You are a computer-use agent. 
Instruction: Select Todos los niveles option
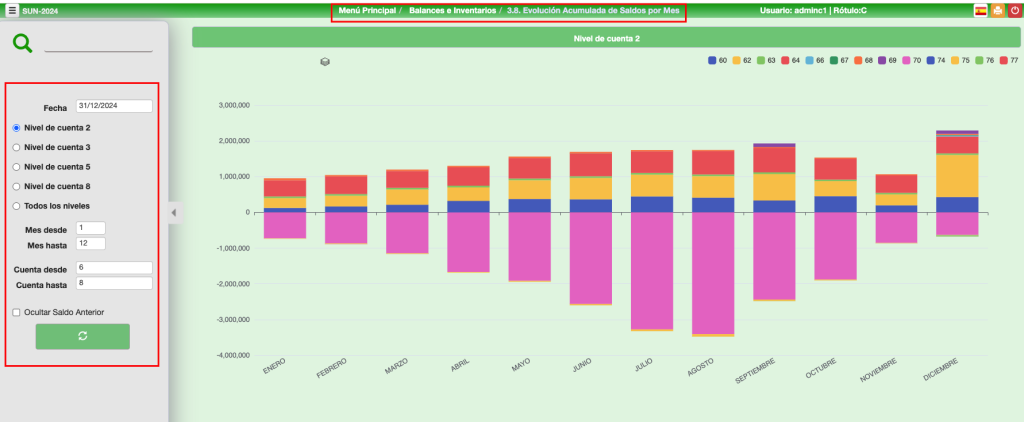tap(16, 205)
